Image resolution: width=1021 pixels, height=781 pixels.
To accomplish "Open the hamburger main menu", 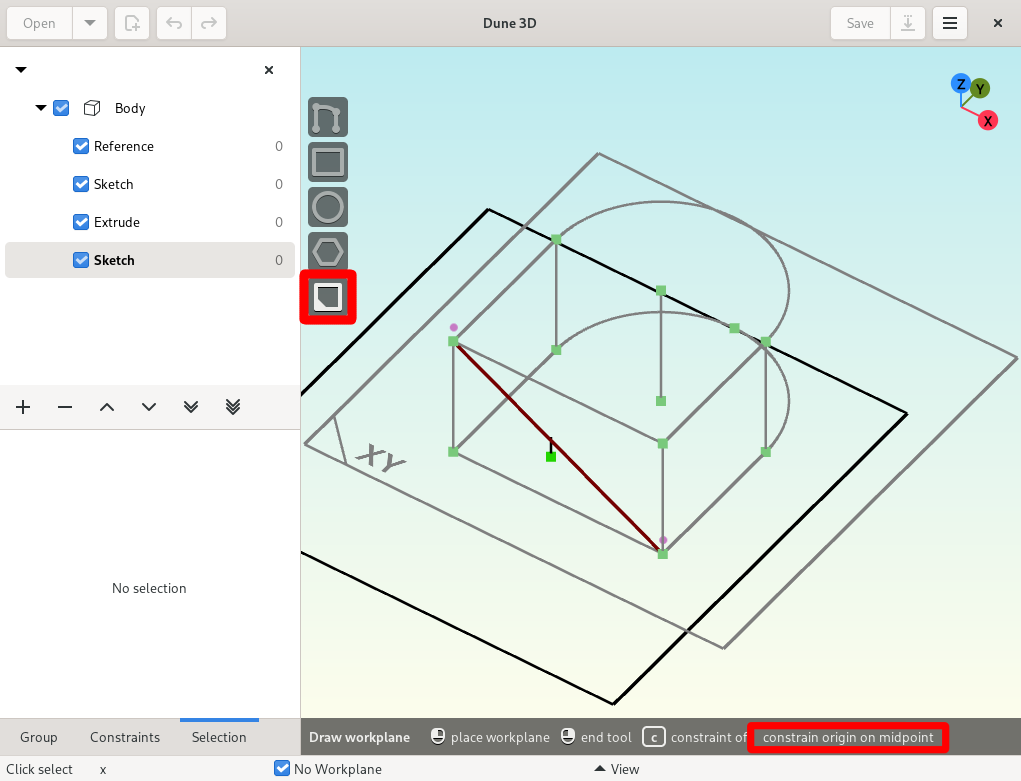I will pos(949,23).
